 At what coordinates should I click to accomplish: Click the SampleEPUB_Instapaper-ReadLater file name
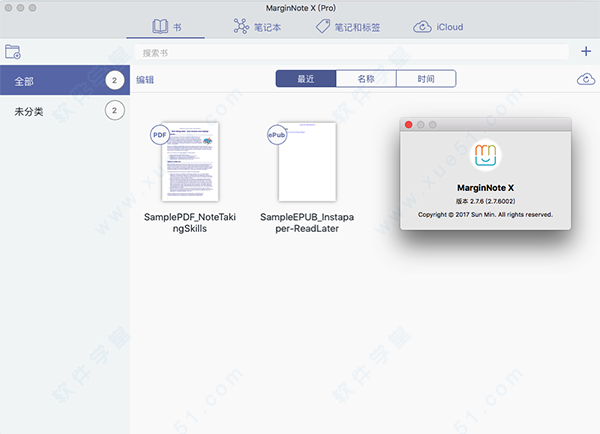coord(307,223)
